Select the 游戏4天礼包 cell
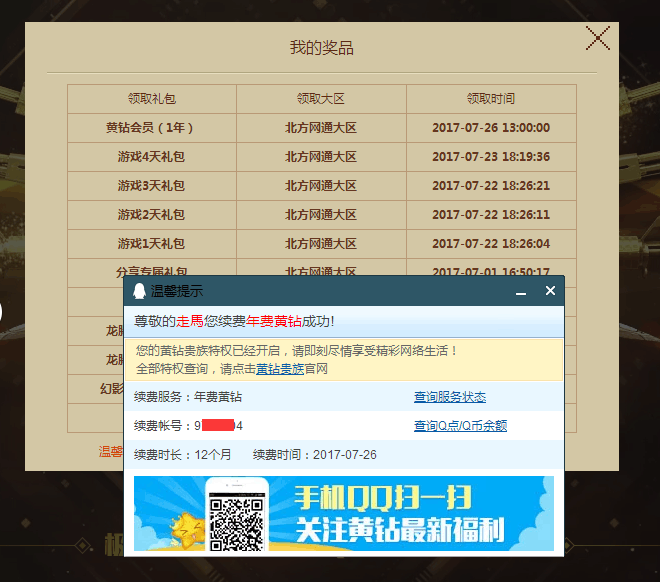660x582 pixels. pos(152,157)
